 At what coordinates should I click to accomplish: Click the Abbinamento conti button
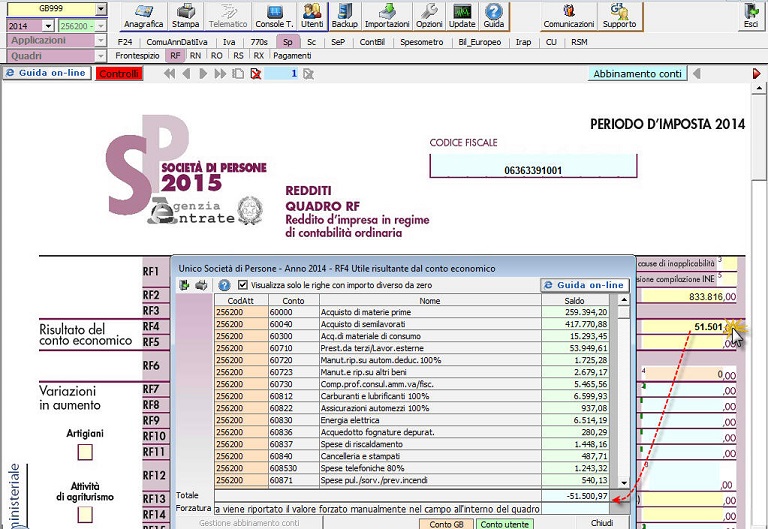point(637,73)
